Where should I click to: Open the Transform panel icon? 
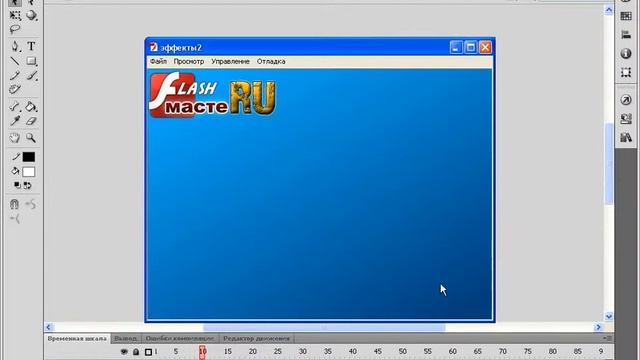626,72
